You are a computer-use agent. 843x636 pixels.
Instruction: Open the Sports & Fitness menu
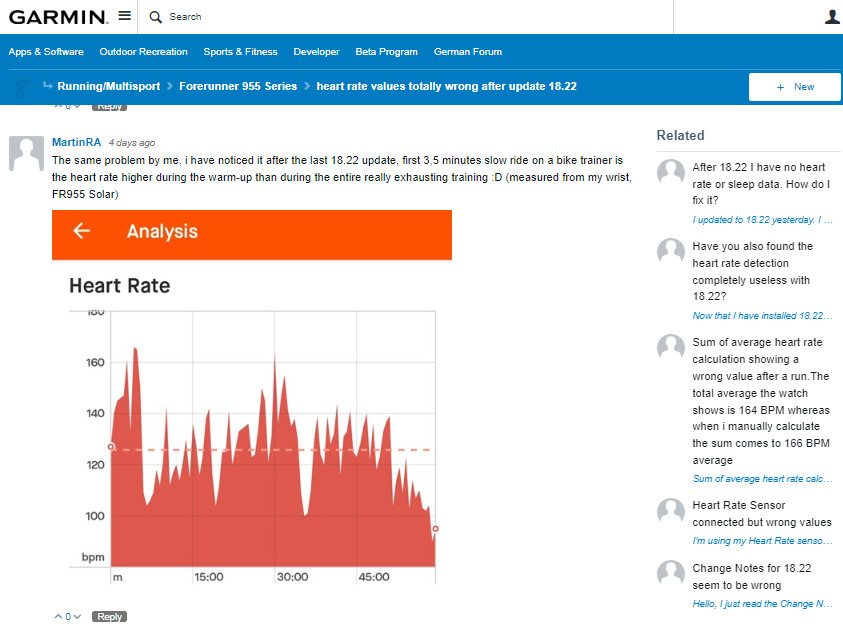click(x=240, y=52)
